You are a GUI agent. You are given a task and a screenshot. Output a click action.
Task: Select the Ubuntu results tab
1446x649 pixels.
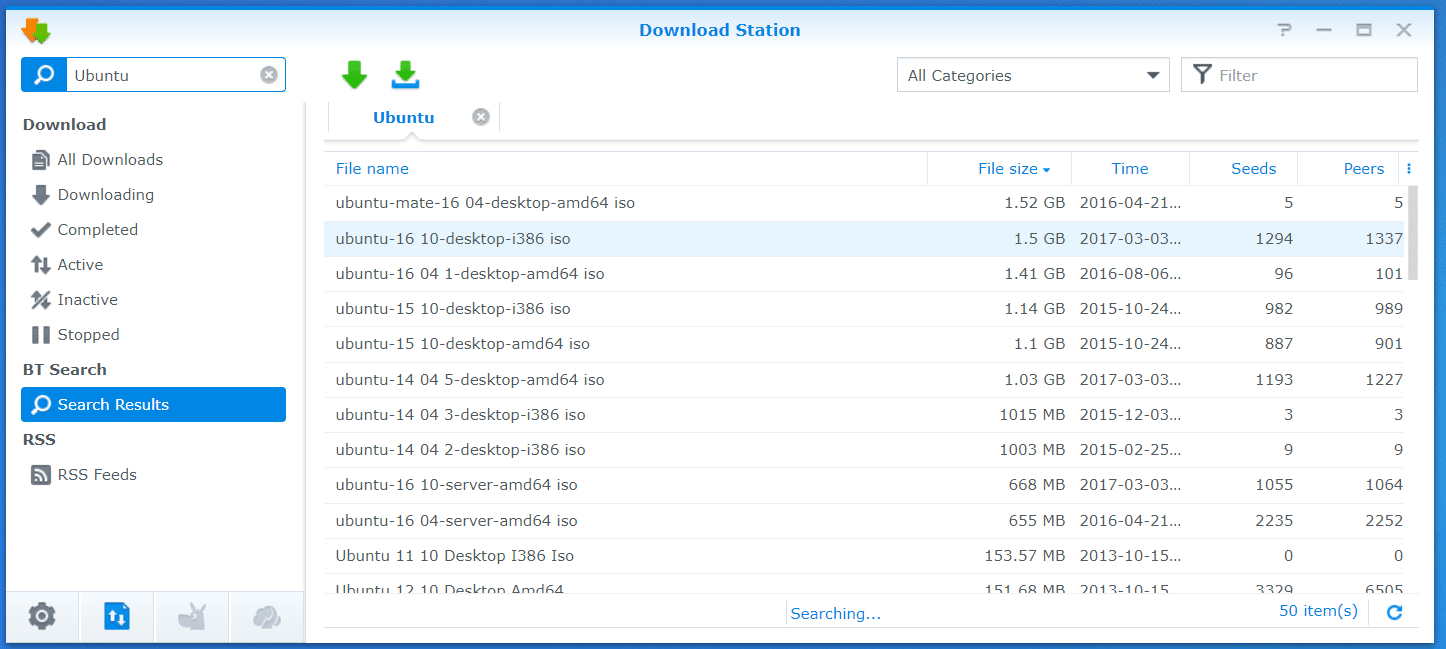pos(404,117)
